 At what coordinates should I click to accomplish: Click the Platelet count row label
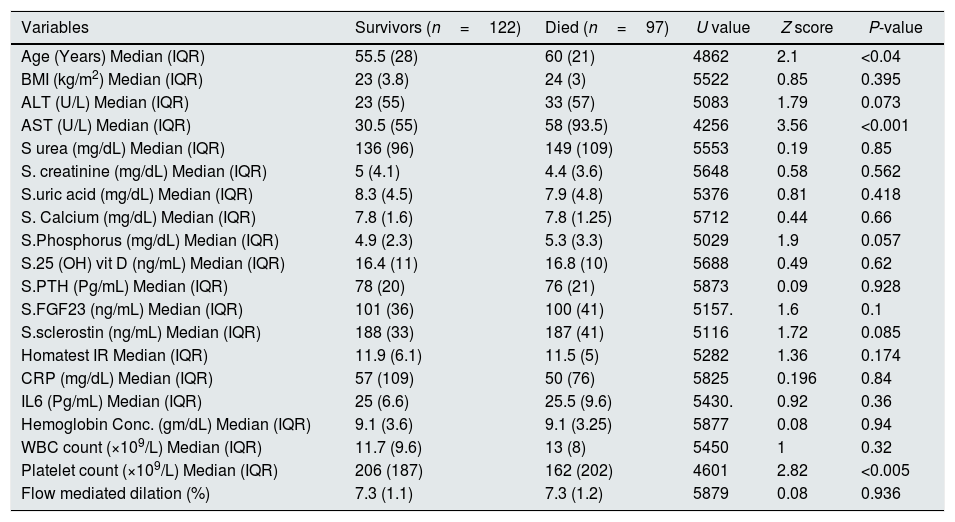[x=149, y=470]
